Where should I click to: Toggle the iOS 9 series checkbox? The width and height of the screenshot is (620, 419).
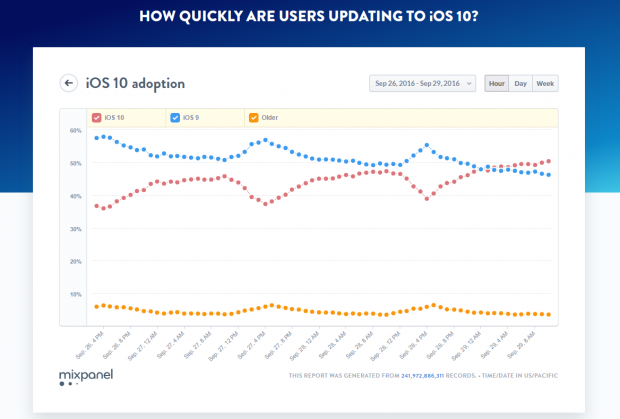[176, 118]
